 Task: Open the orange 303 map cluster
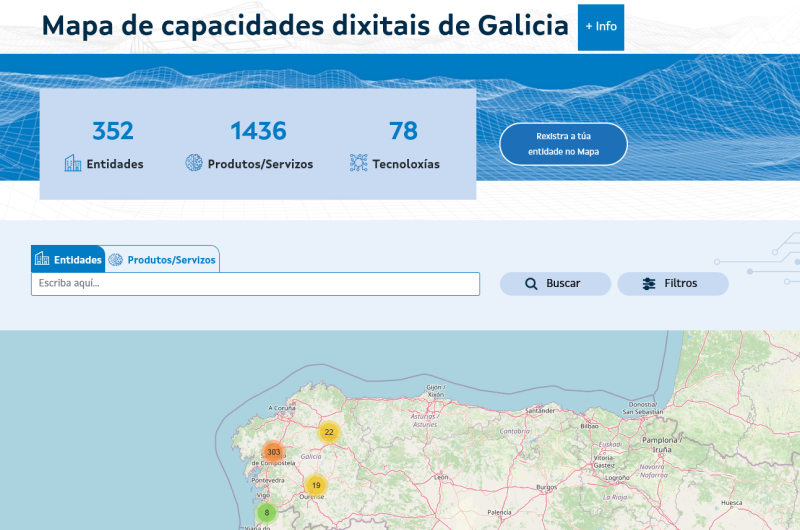click(x=273, y=452)
